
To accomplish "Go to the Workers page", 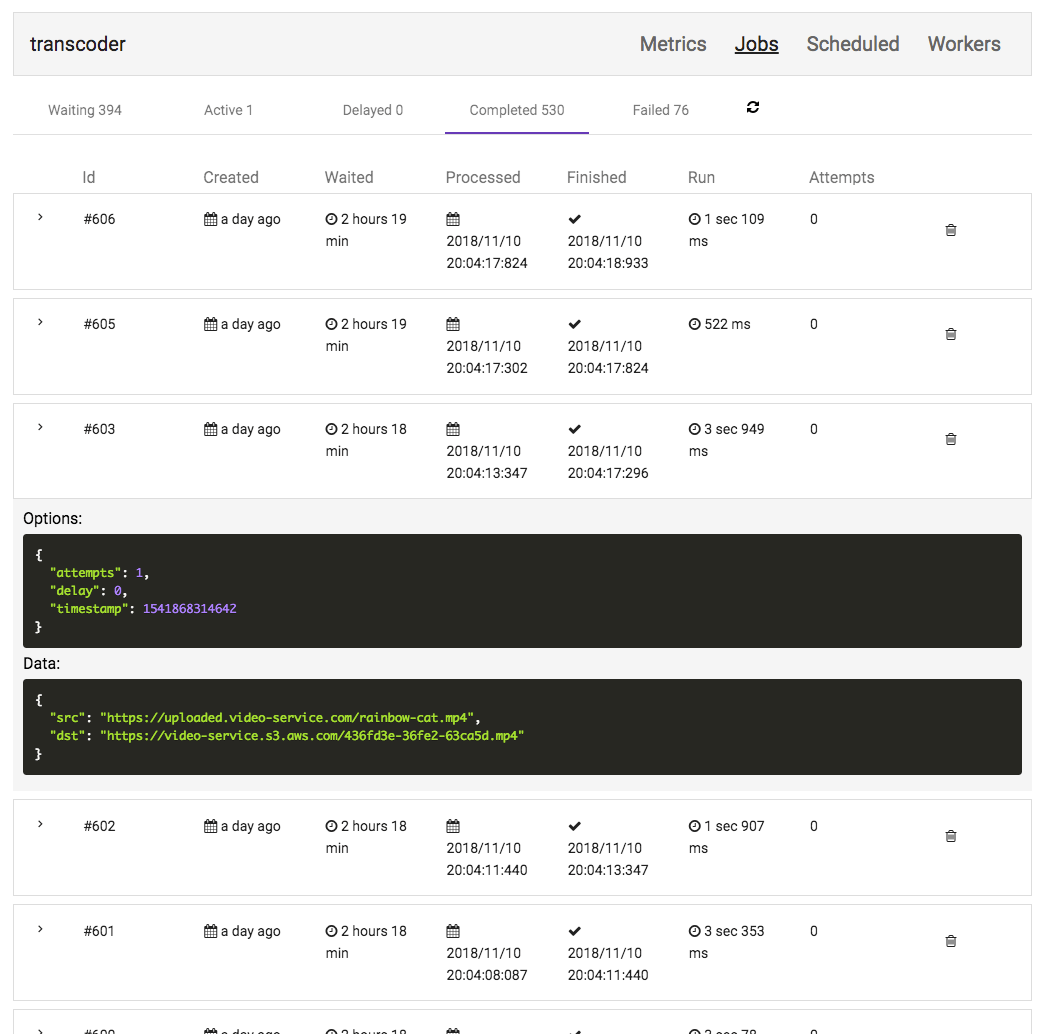I will pyautogui.click(x=963, y=44).
